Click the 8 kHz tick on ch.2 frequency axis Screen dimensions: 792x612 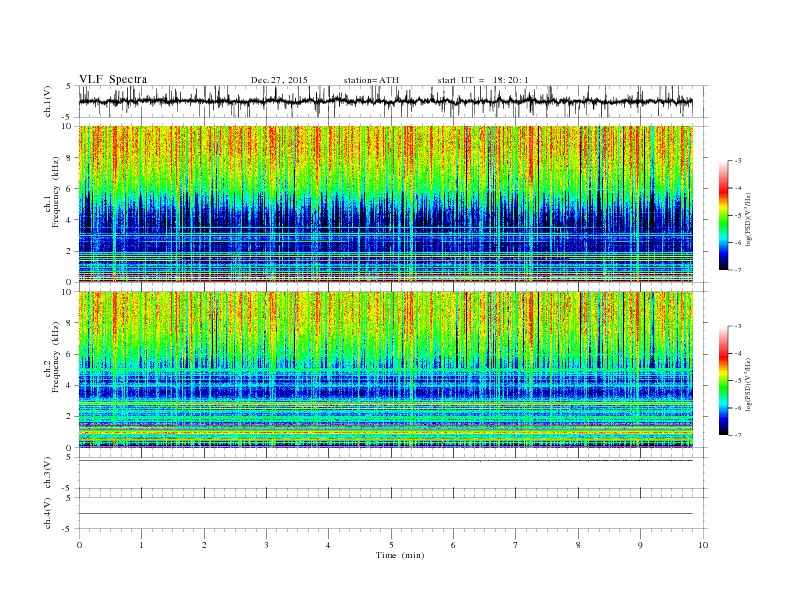click(x=70, y=323)
